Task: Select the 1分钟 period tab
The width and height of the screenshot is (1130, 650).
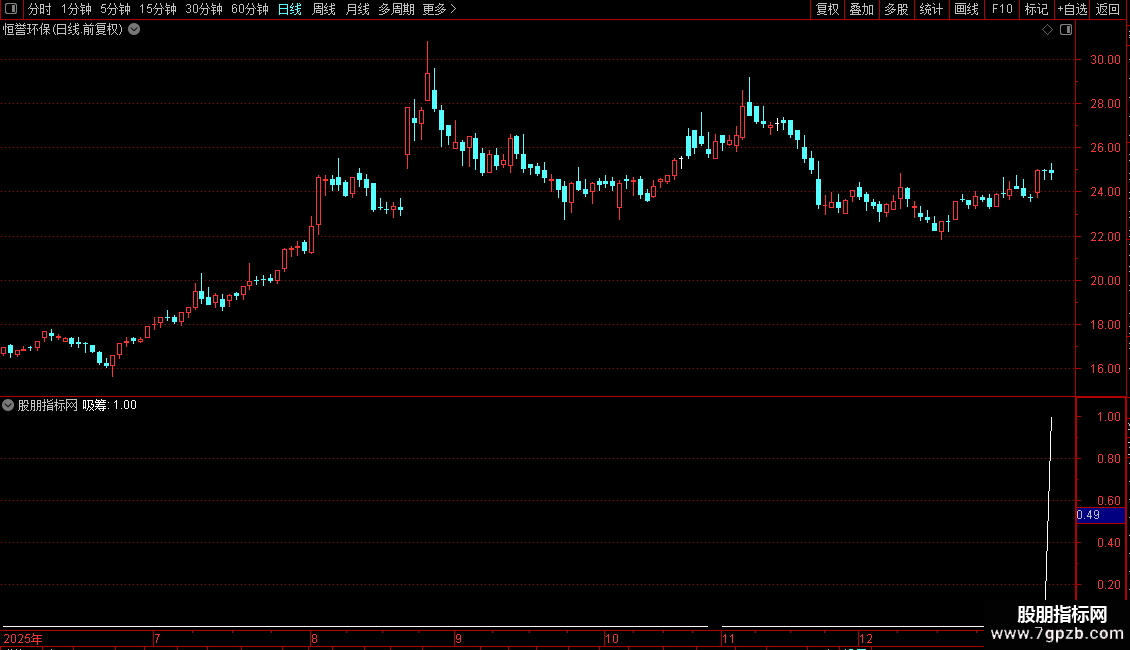Action: click(x=76, y=9)
